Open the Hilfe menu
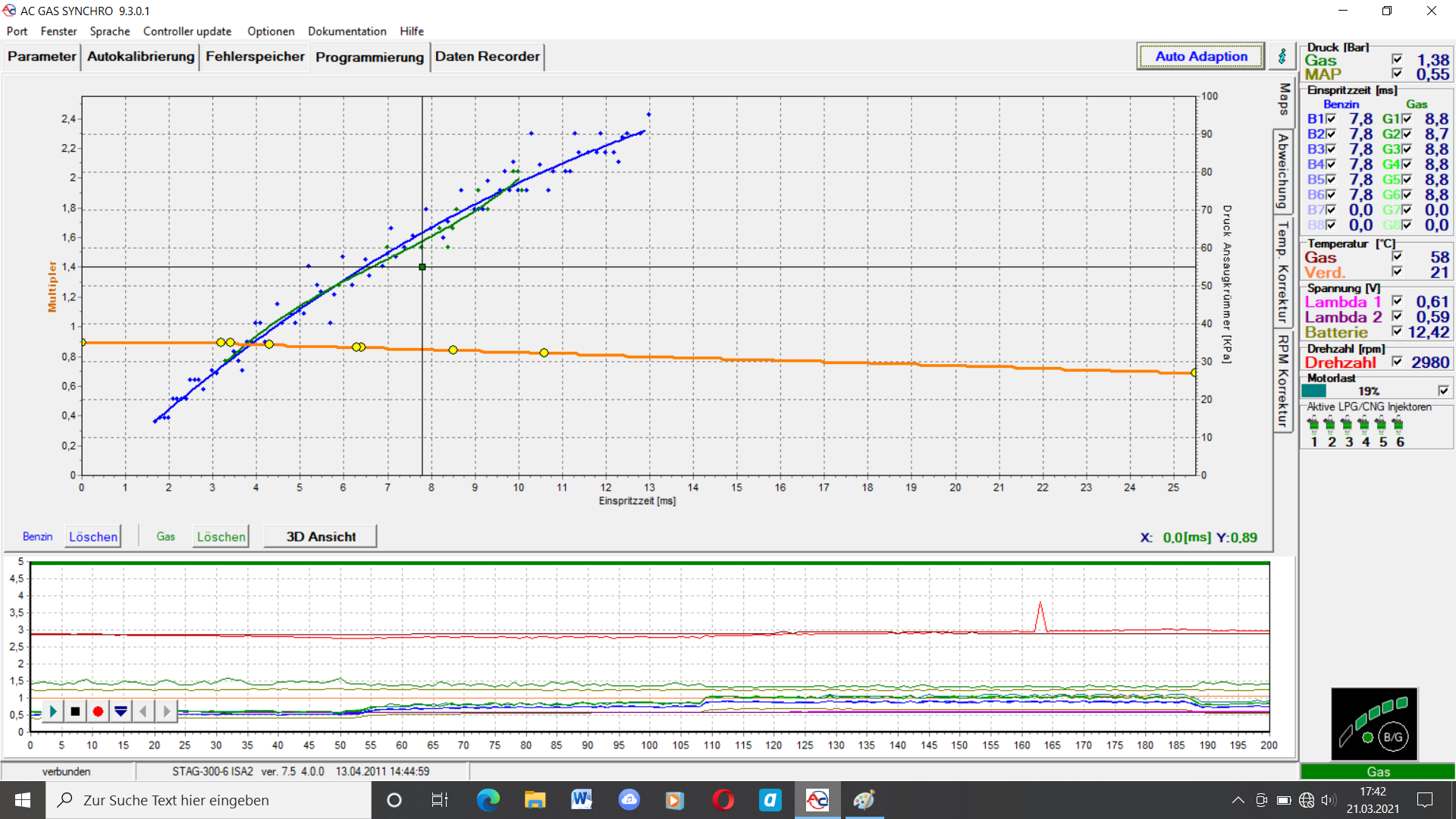The width and height of the screenshot is (1456, 819). point(412,31)
